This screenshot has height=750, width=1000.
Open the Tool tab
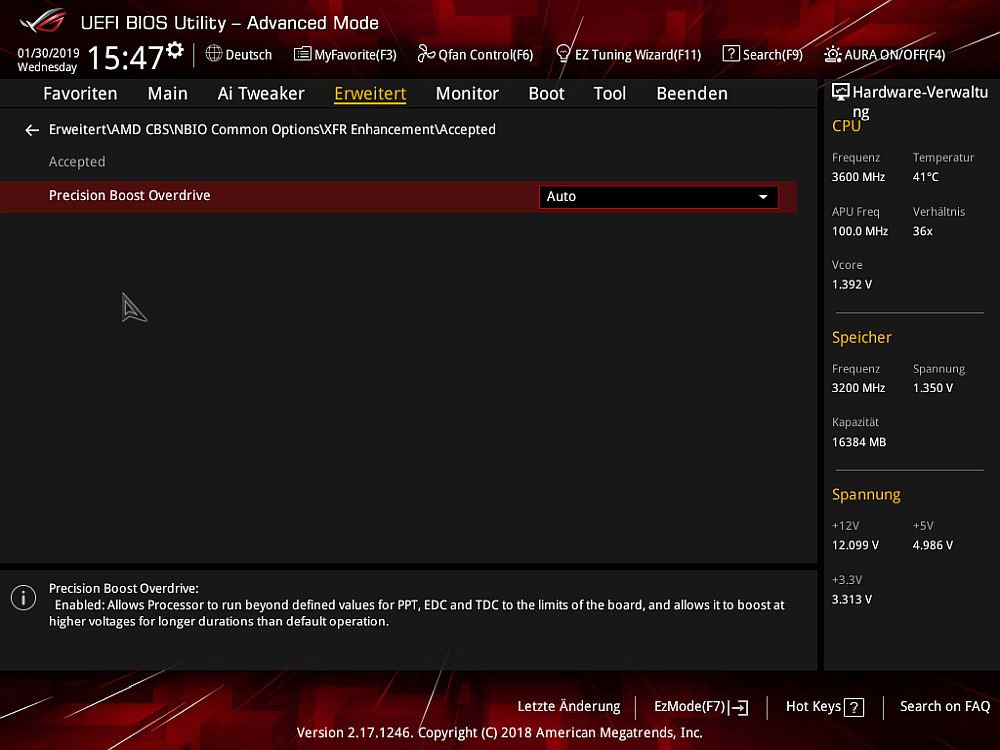(x=610, y=94)
